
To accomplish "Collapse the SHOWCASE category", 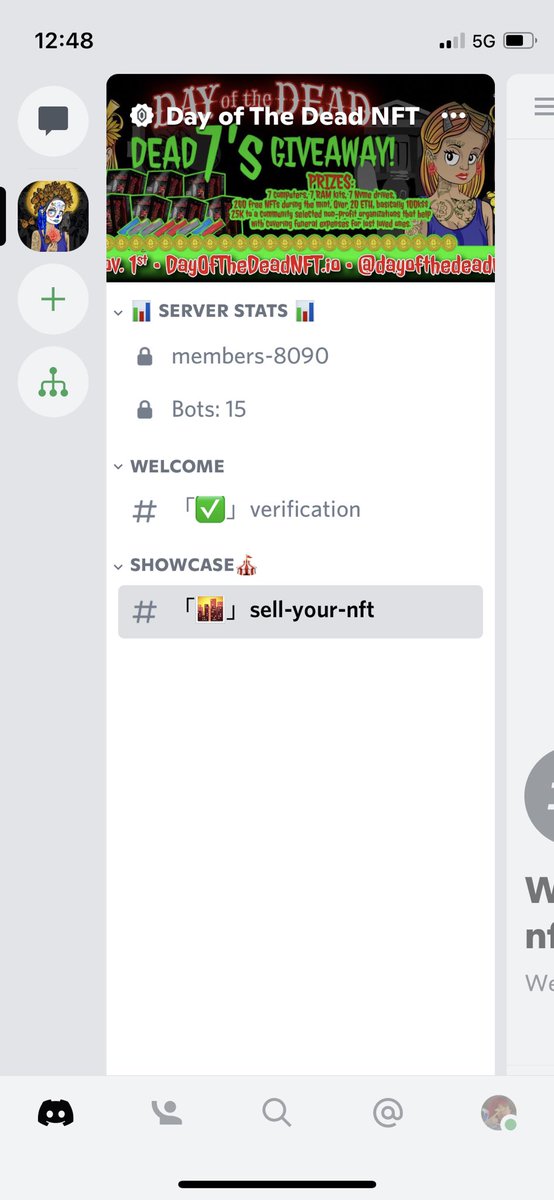I will tap(185, 566).
